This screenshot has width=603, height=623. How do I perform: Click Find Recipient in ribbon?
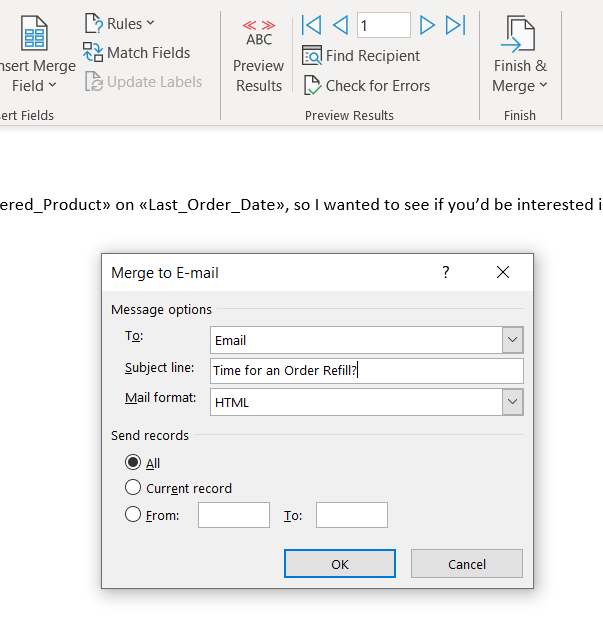coord(361,56)
